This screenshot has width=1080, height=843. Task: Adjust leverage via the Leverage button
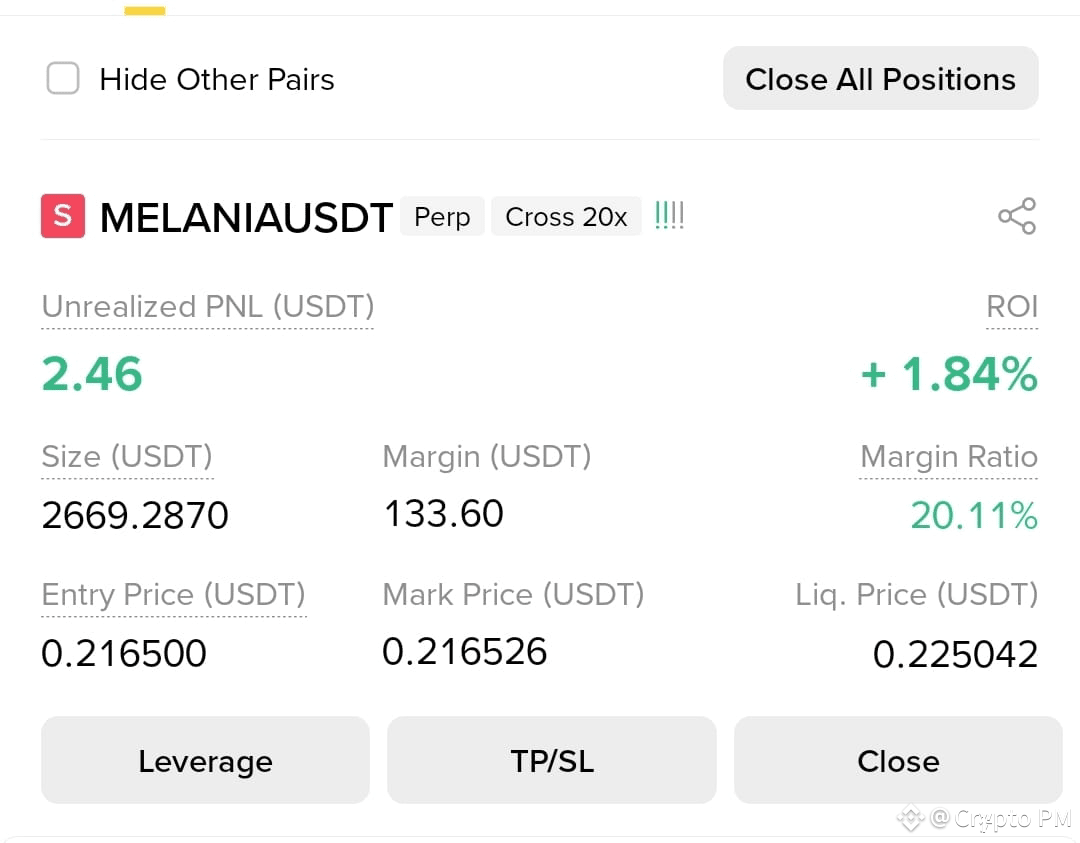tap(204, 760)
